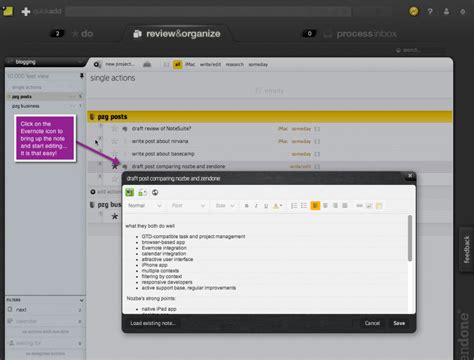Apply italic formatting in note editor
474x360 pixels.
[256, 206]
